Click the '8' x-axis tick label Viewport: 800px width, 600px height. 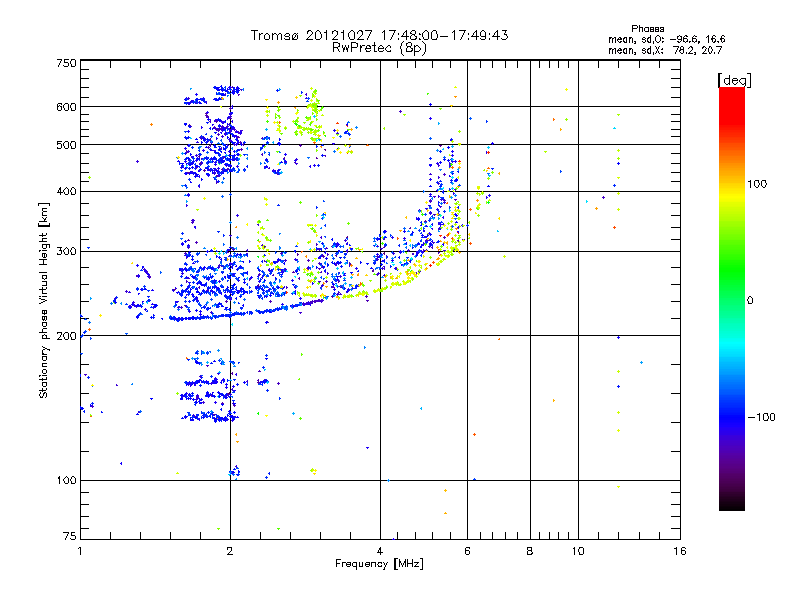click(x=530, y=551)
